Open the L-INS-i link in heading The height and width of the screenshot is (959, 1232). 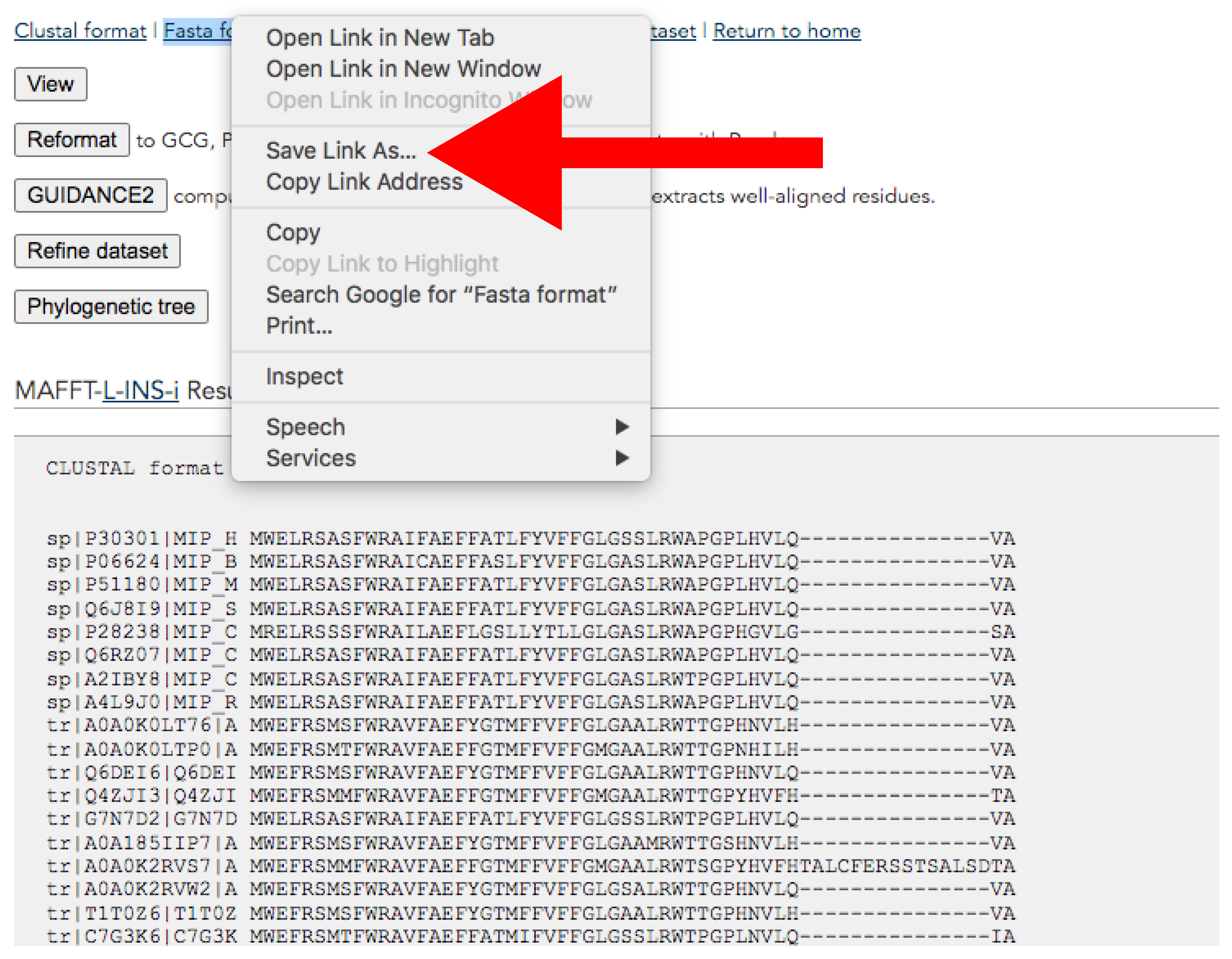pos(140,390)
